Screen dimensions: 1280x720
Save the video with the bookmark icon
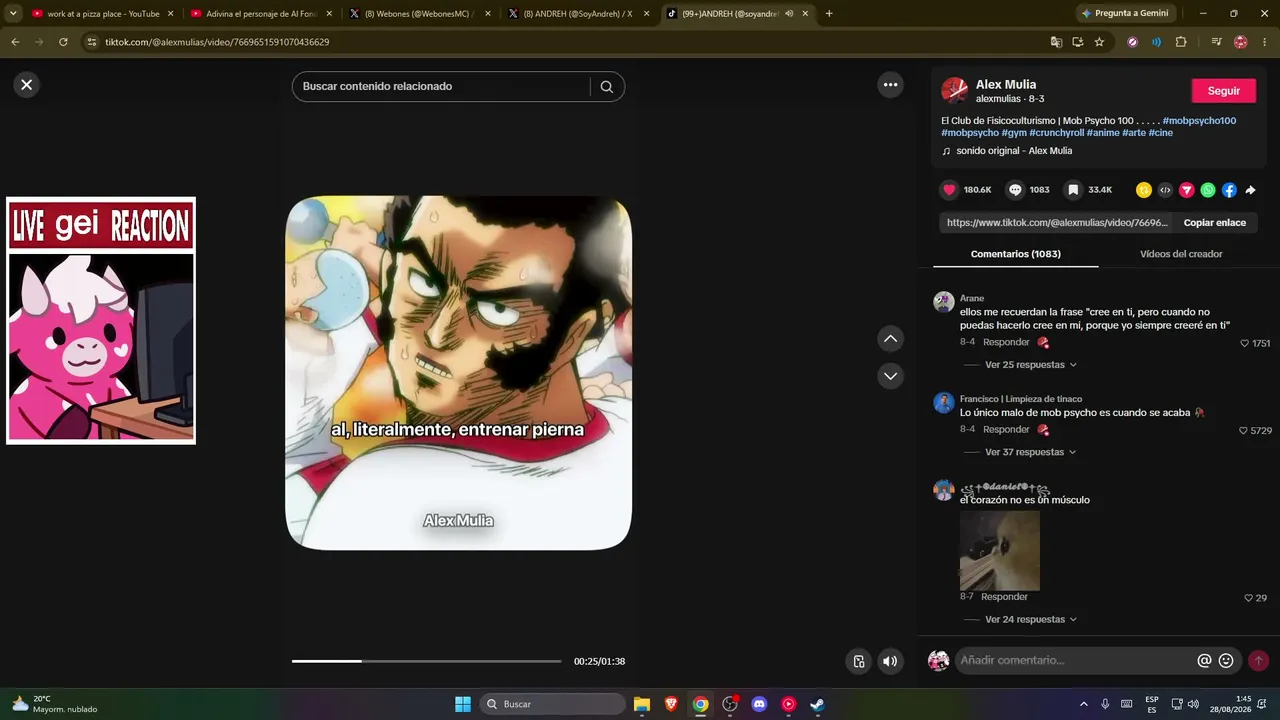click(1073, 190)
